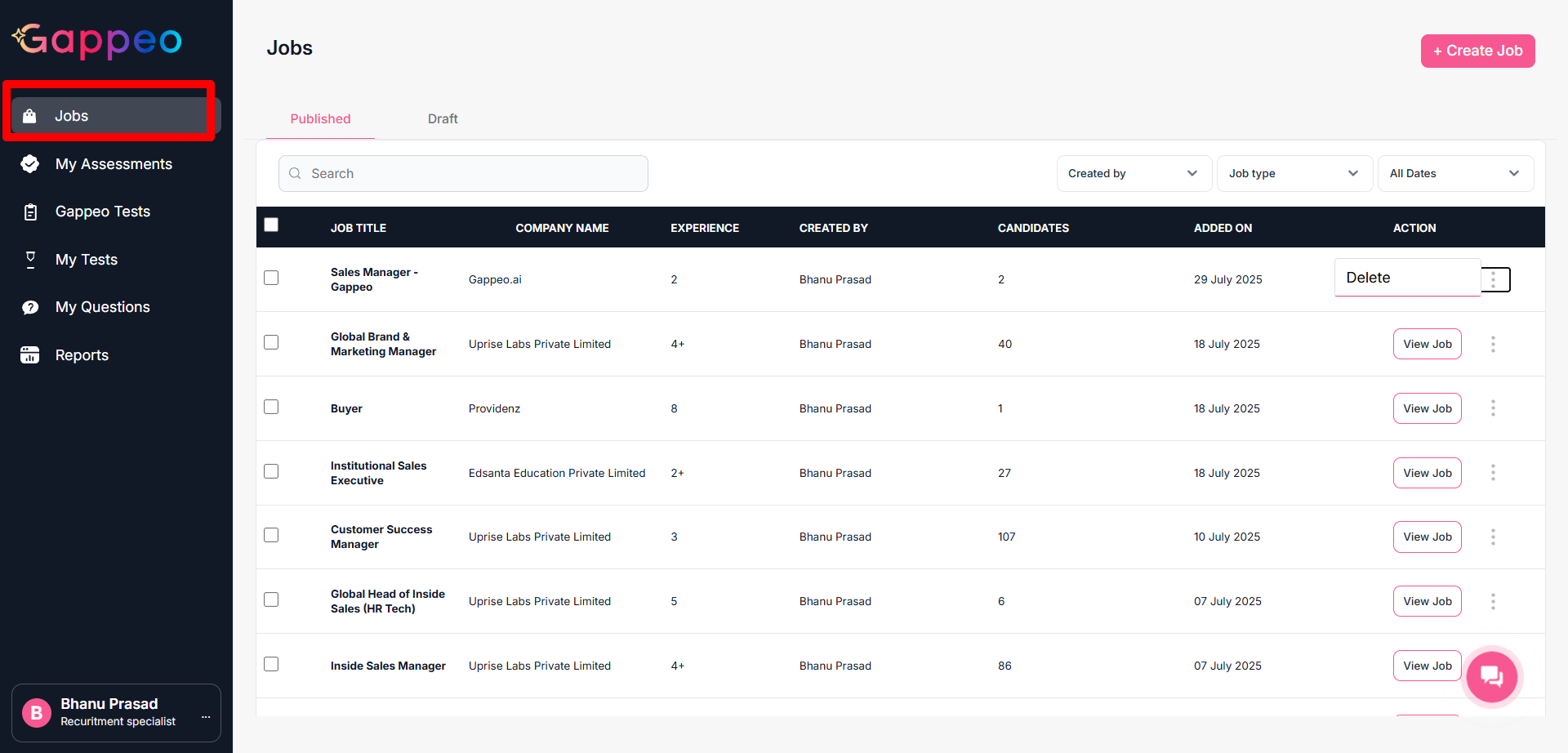
Task: Open the Job type dropdown
Action: (1293, 173)
